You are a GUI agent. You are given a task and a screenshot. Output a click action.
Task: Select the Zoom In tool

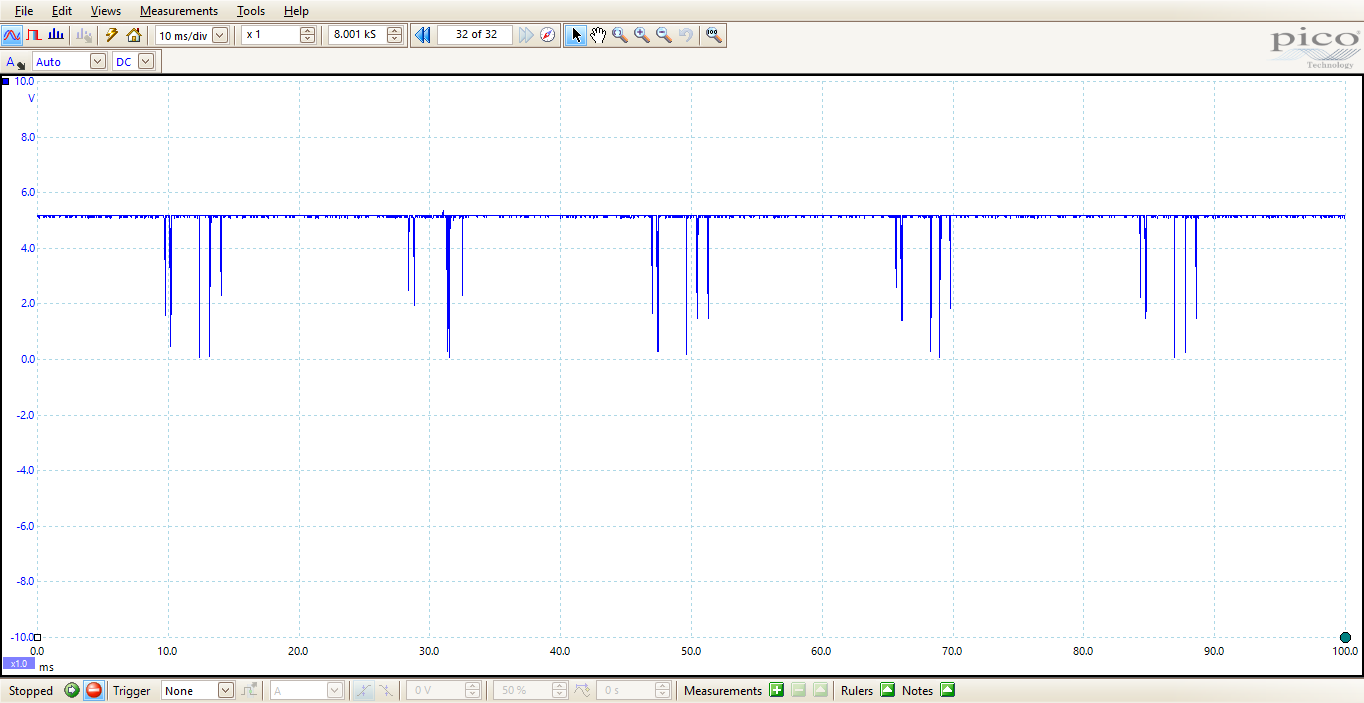[x=642, y=35]
